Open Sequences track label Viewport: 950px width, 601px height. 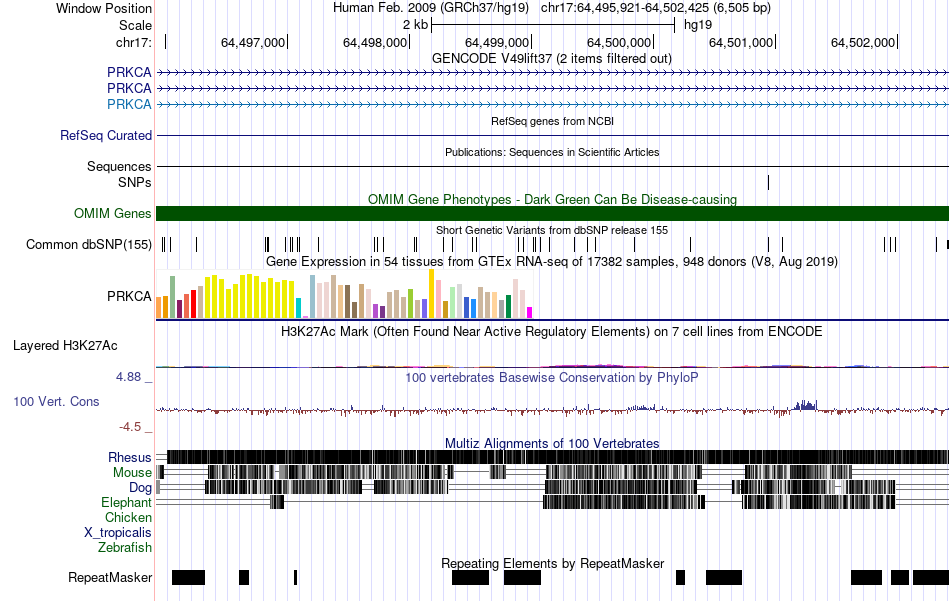(119, 167)
